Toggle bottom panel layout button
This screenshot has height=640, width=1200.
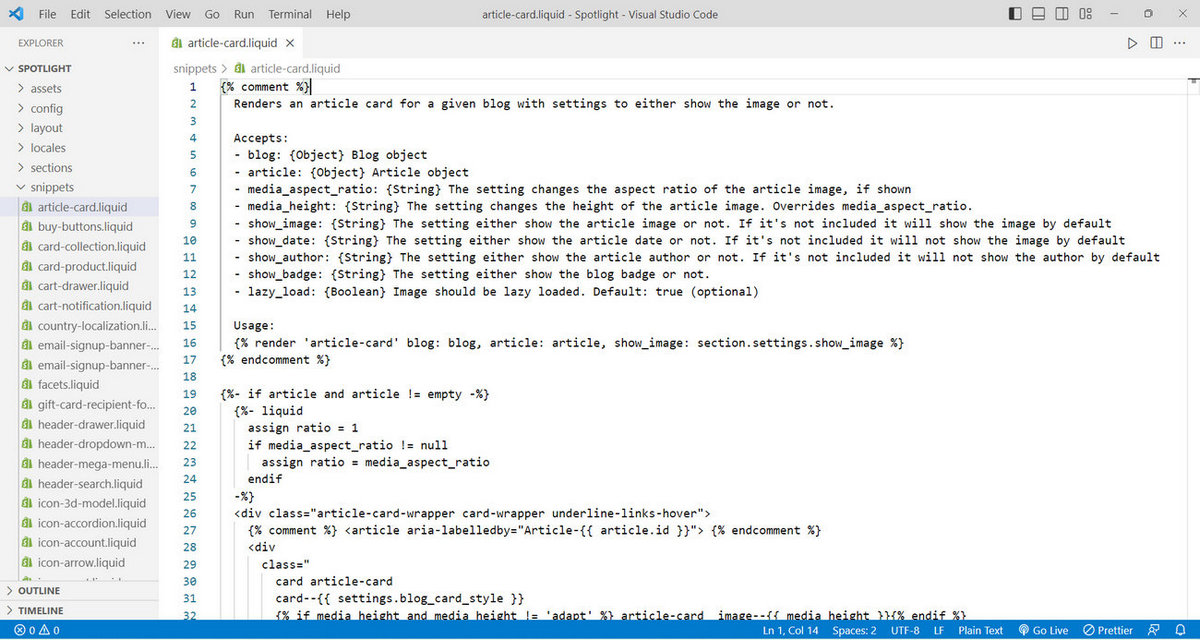tap(1039, 14)
